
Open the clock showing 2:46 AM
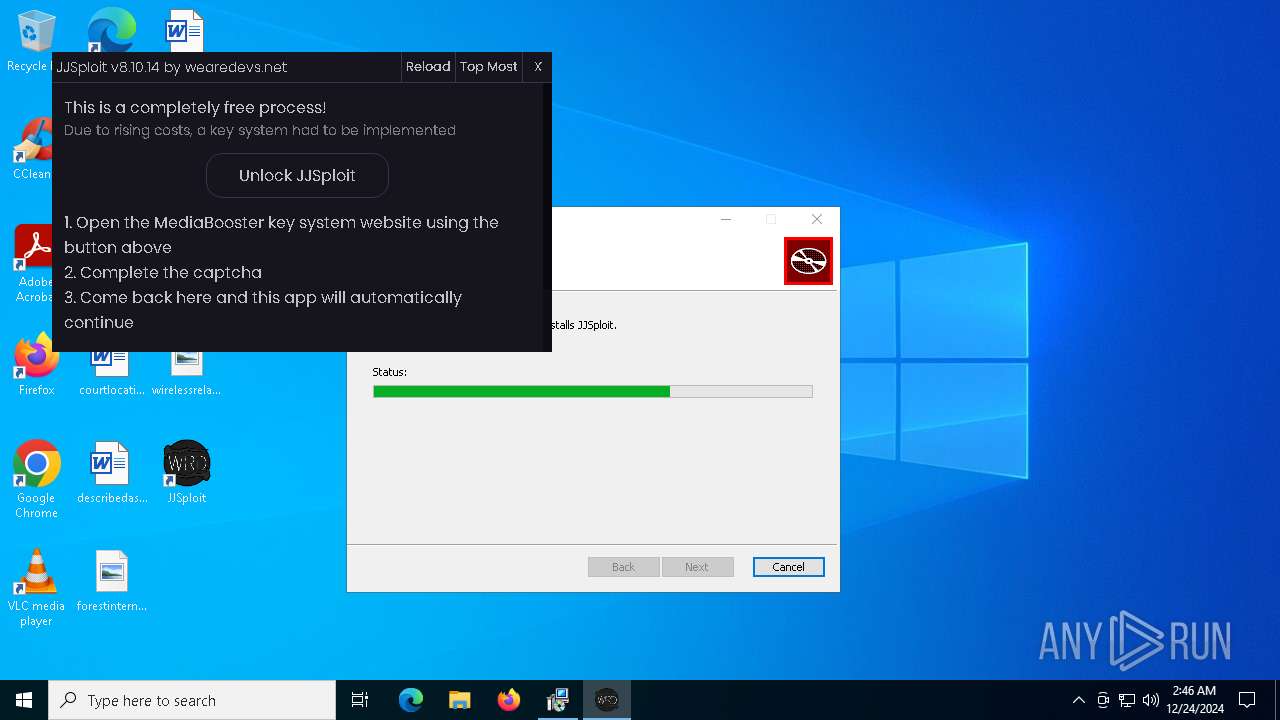tap(1194, 700)
